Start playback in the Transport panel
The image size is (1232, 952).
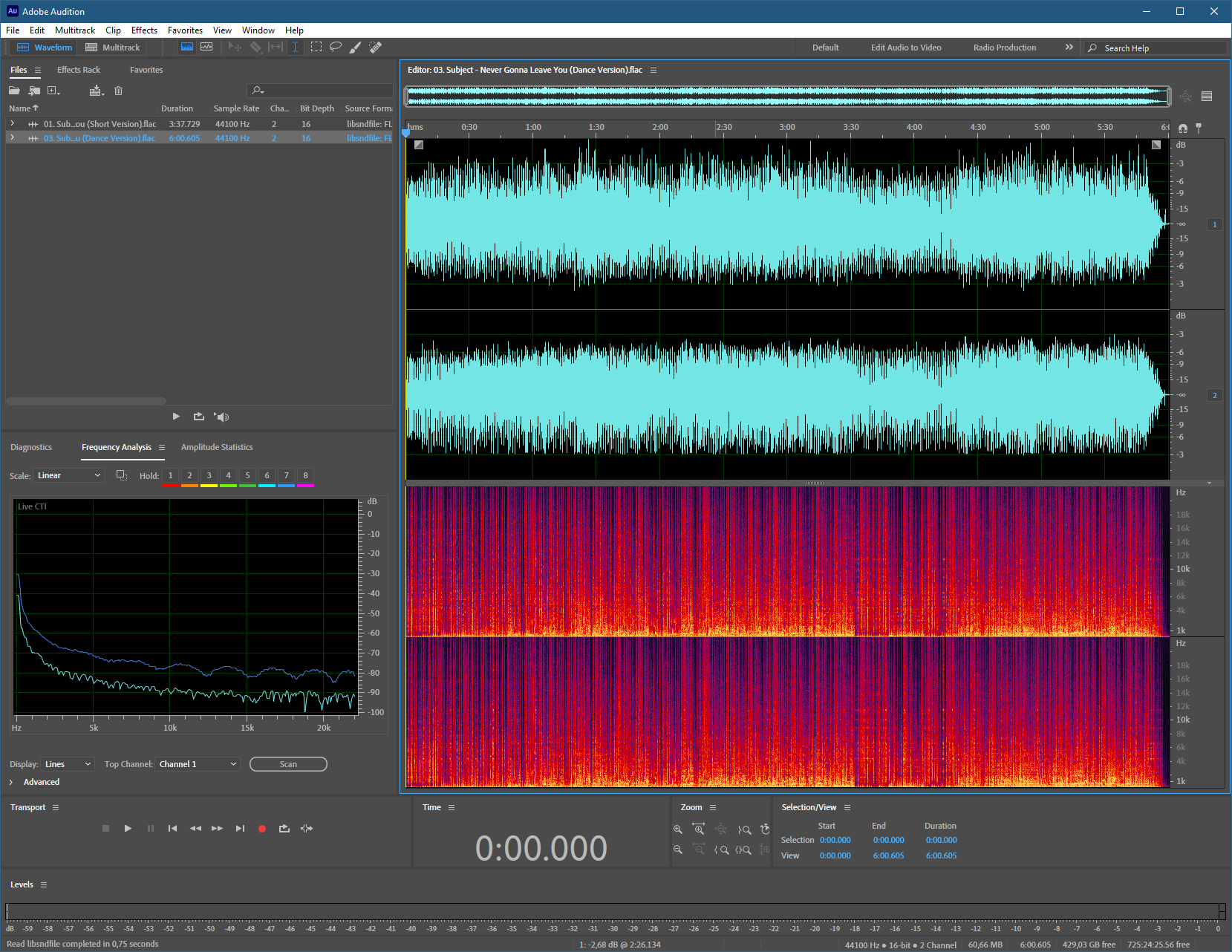point(128,828)
